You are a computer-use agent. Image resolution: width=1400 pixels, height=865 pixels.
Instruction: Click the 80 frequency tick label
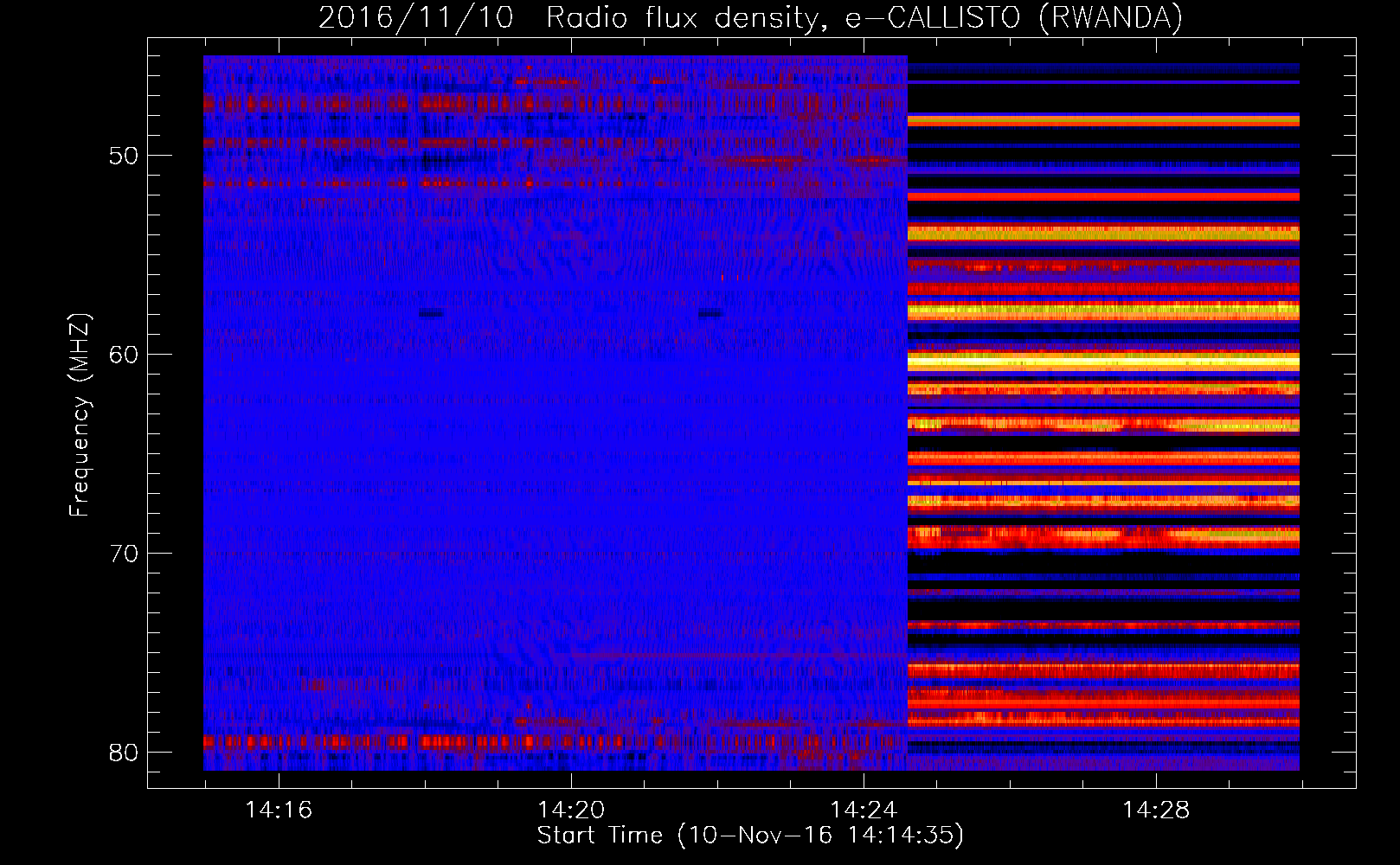tap(124, 753)
